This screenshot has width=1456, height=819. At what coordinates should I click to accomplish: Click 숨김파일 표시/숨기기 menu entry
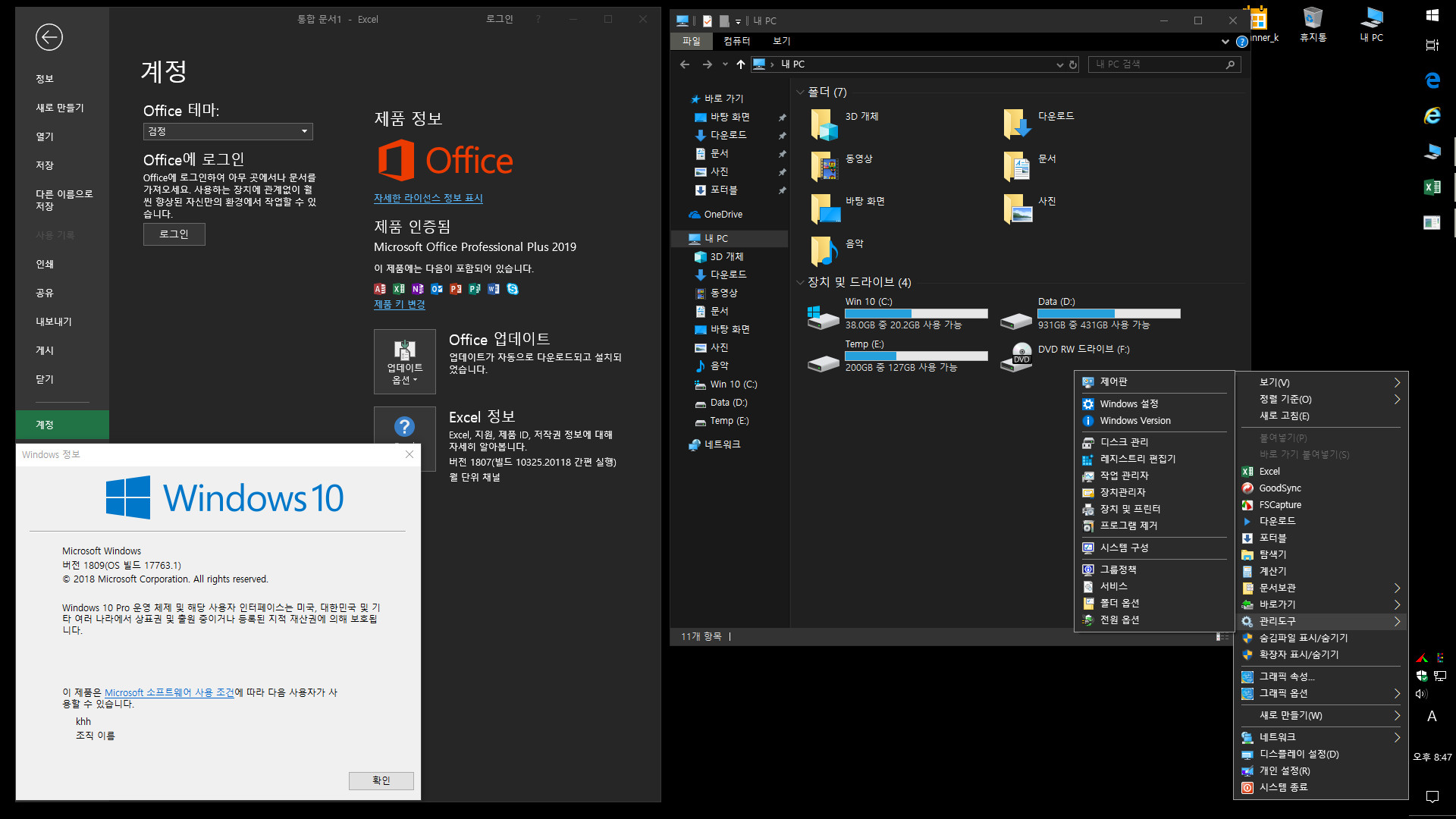coord(1321,638)
